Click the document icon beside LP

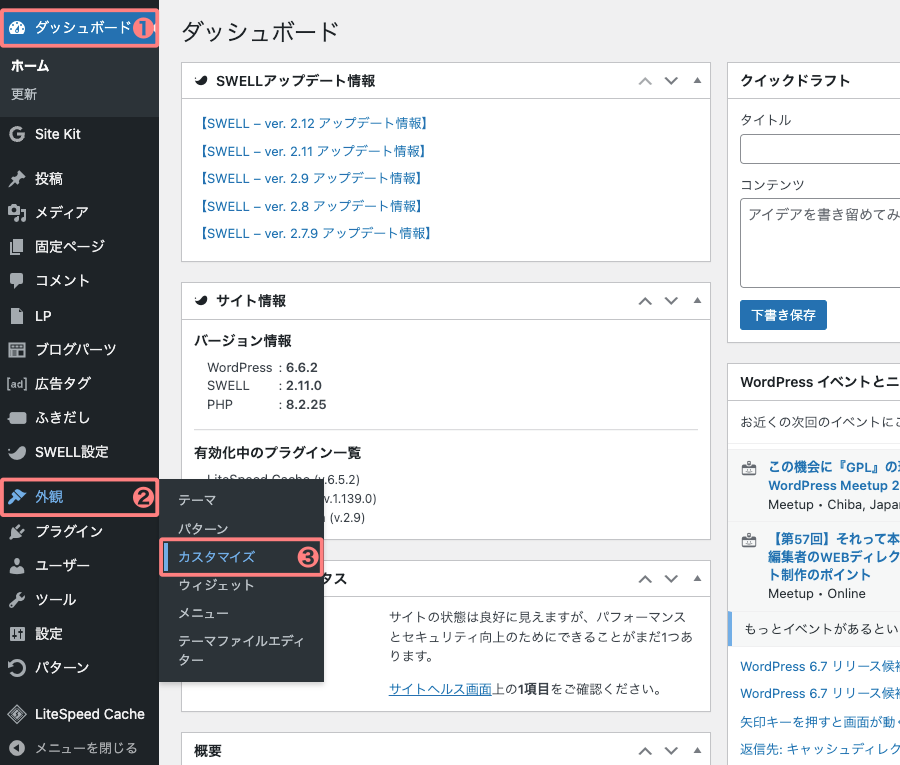[17, 316]
